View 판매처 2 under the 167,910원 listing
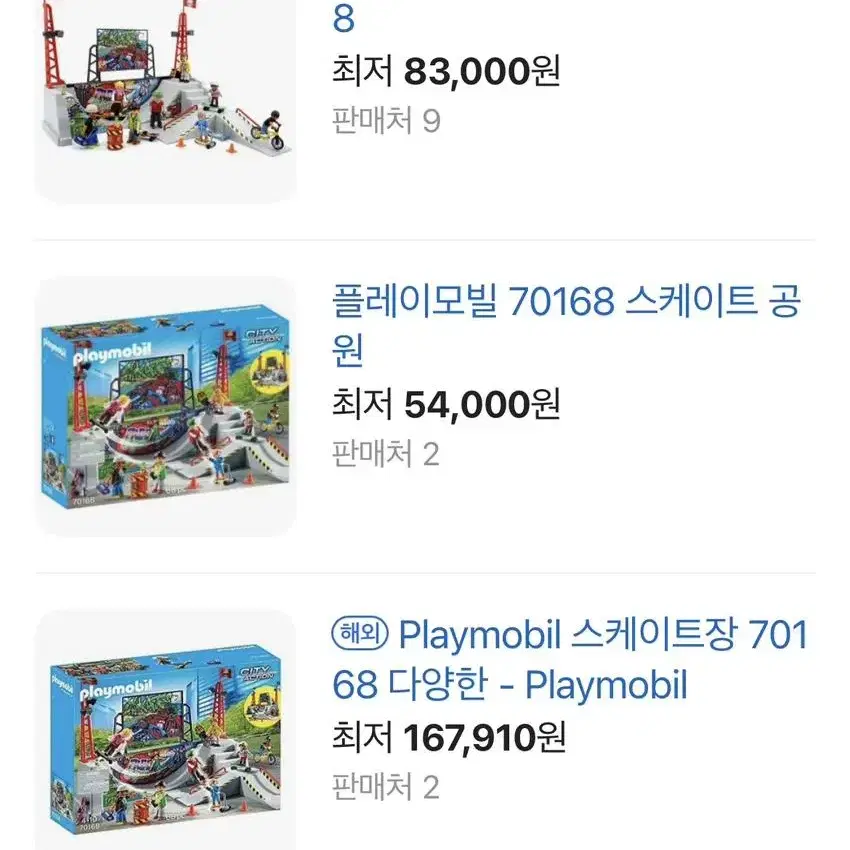 tap(385, 787)
